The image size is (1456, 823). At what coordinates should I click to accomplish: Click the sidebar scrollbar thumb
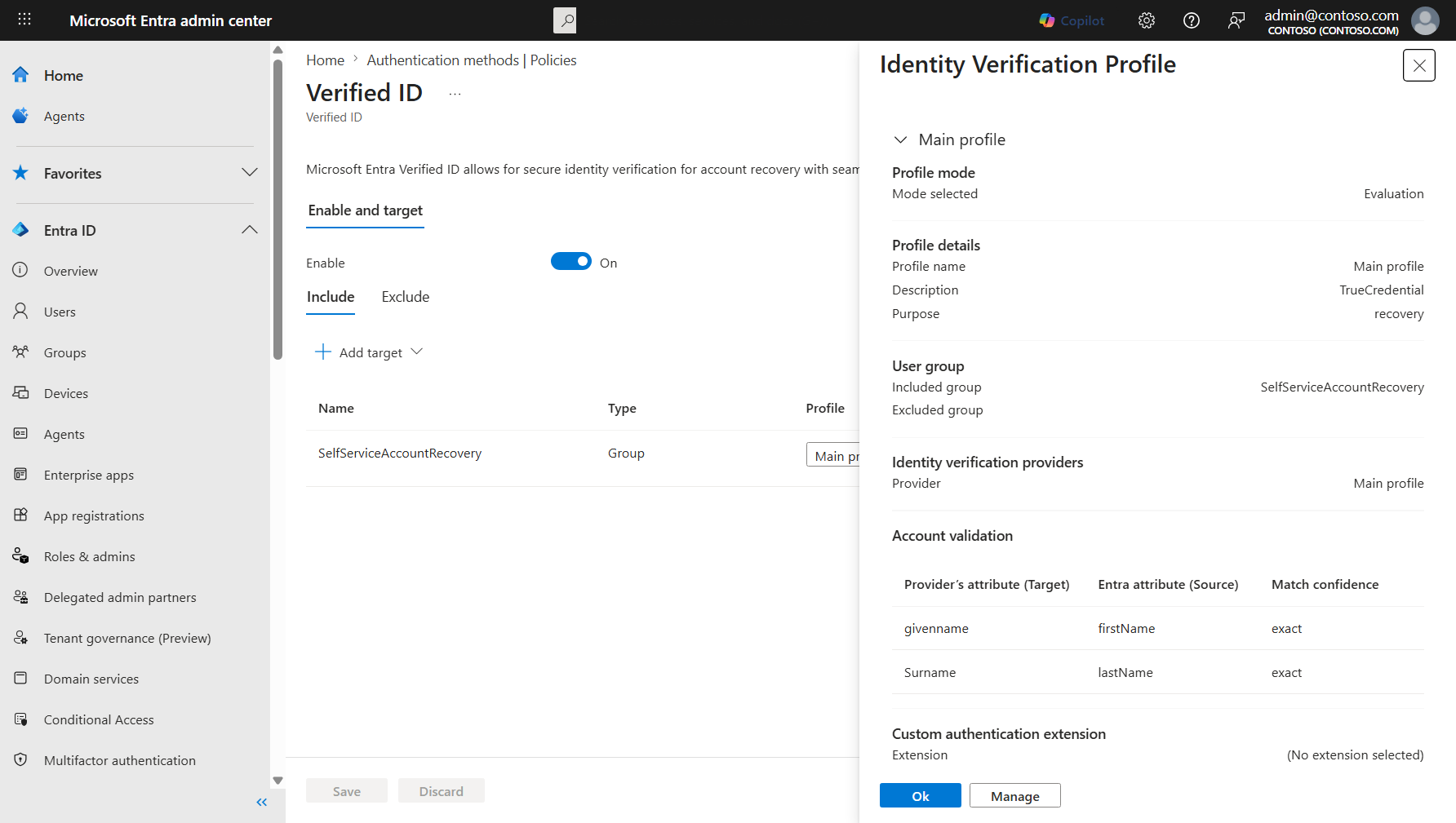[x=277, y=210]
